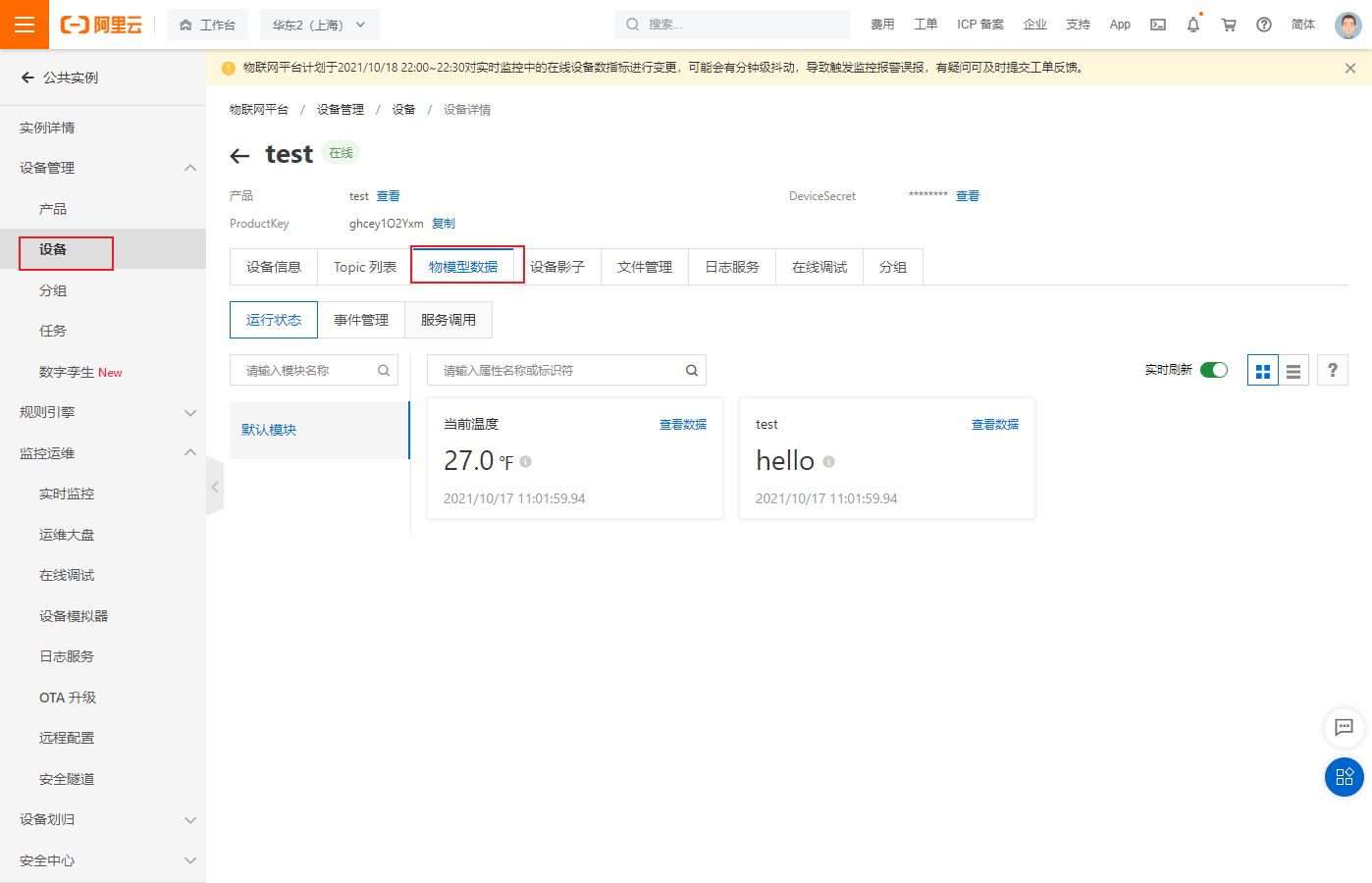Collapse the sidebar with the handle

pyautogui.click(x=214, y=487)
